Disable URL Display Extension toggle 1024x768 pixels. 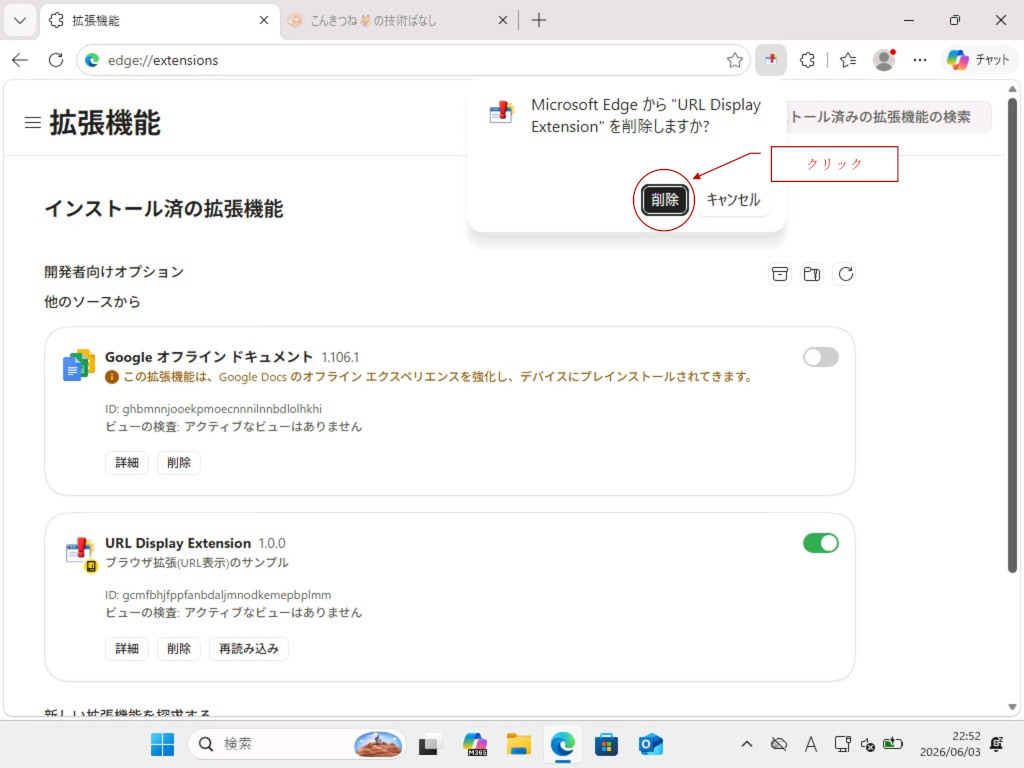[x=821, y=543]
